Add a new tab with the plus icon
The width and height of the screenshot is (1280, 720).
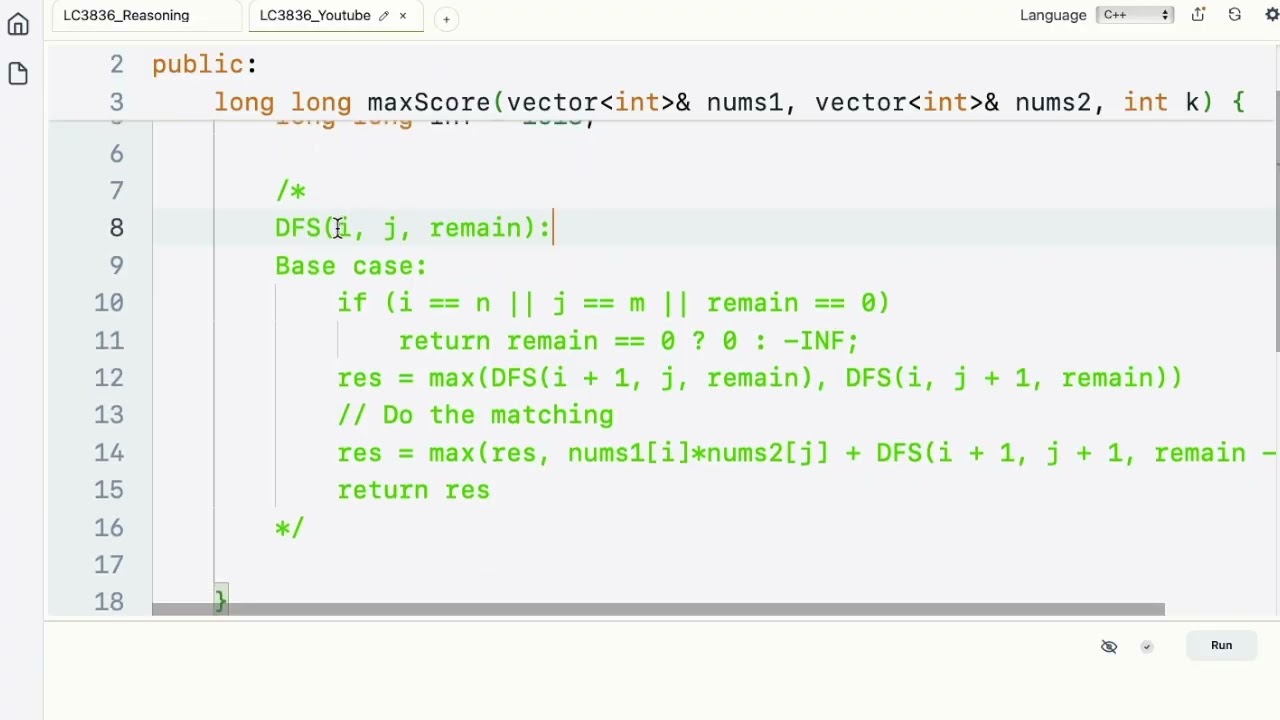point(446,18)
